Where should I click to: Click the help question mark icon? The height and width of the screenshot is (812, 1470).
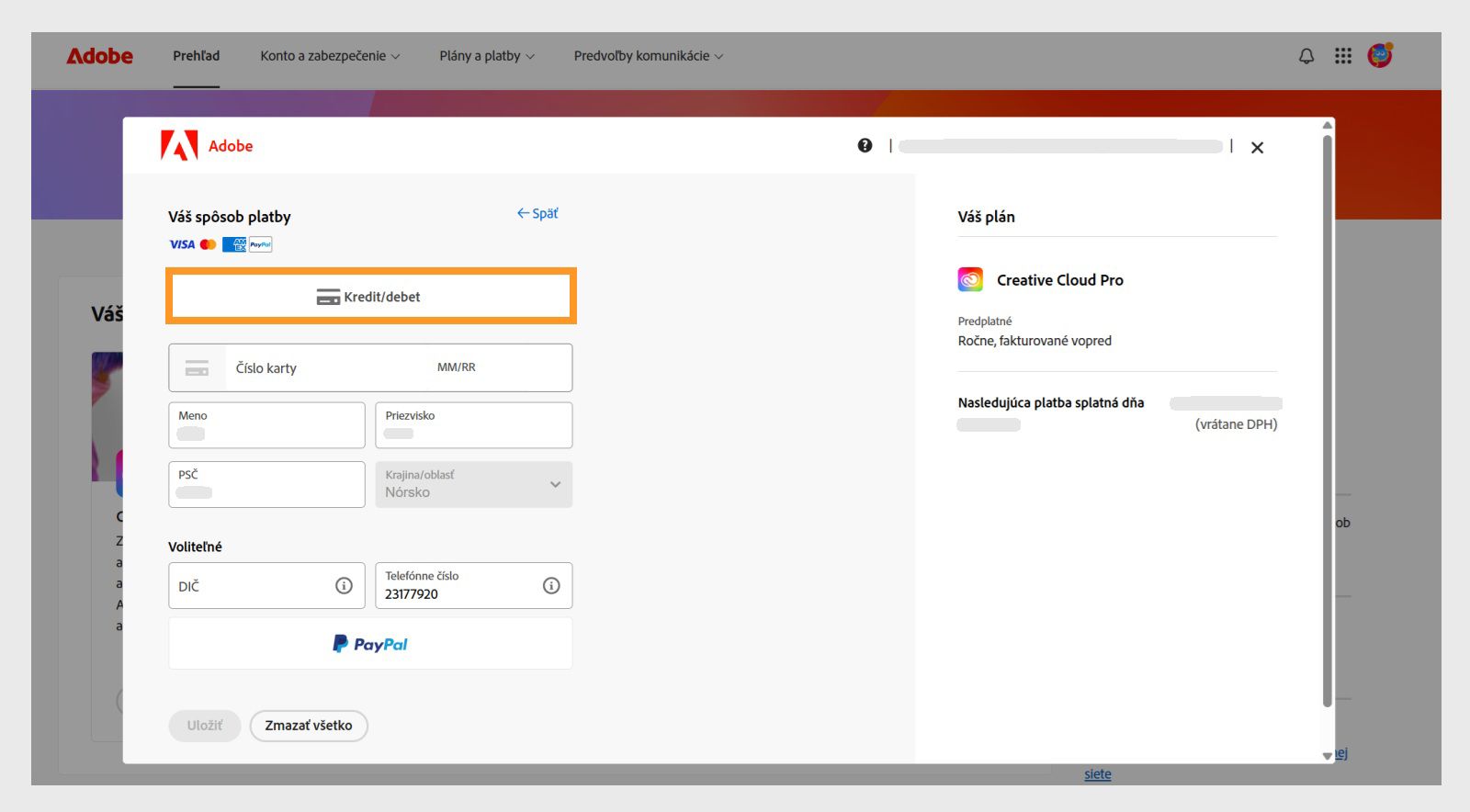865,145
